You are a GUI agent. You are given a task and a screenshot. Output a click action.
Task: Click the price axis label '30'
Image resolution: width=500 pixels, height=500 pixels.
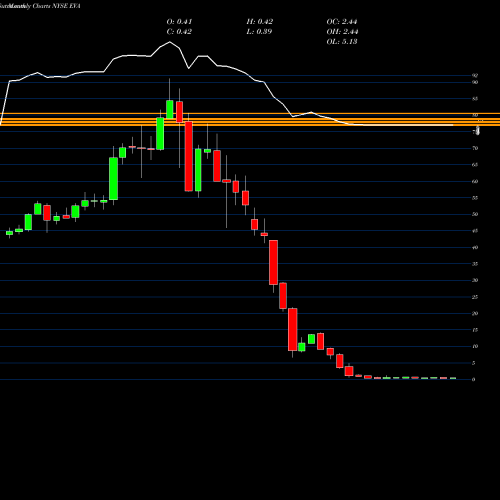click(x=475, y=280)
